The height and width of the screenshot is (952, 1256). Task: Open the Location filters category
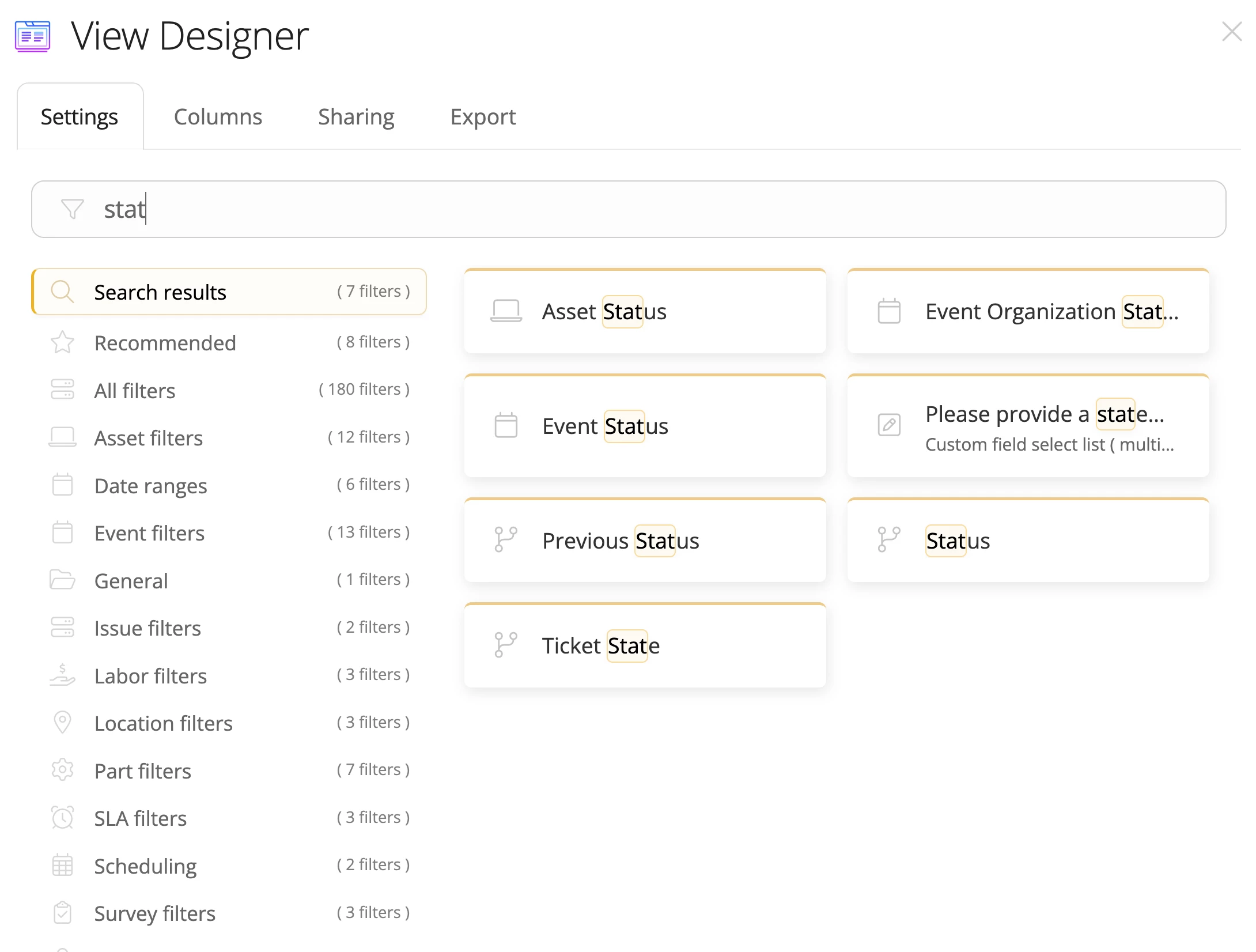tap(229, 723)
